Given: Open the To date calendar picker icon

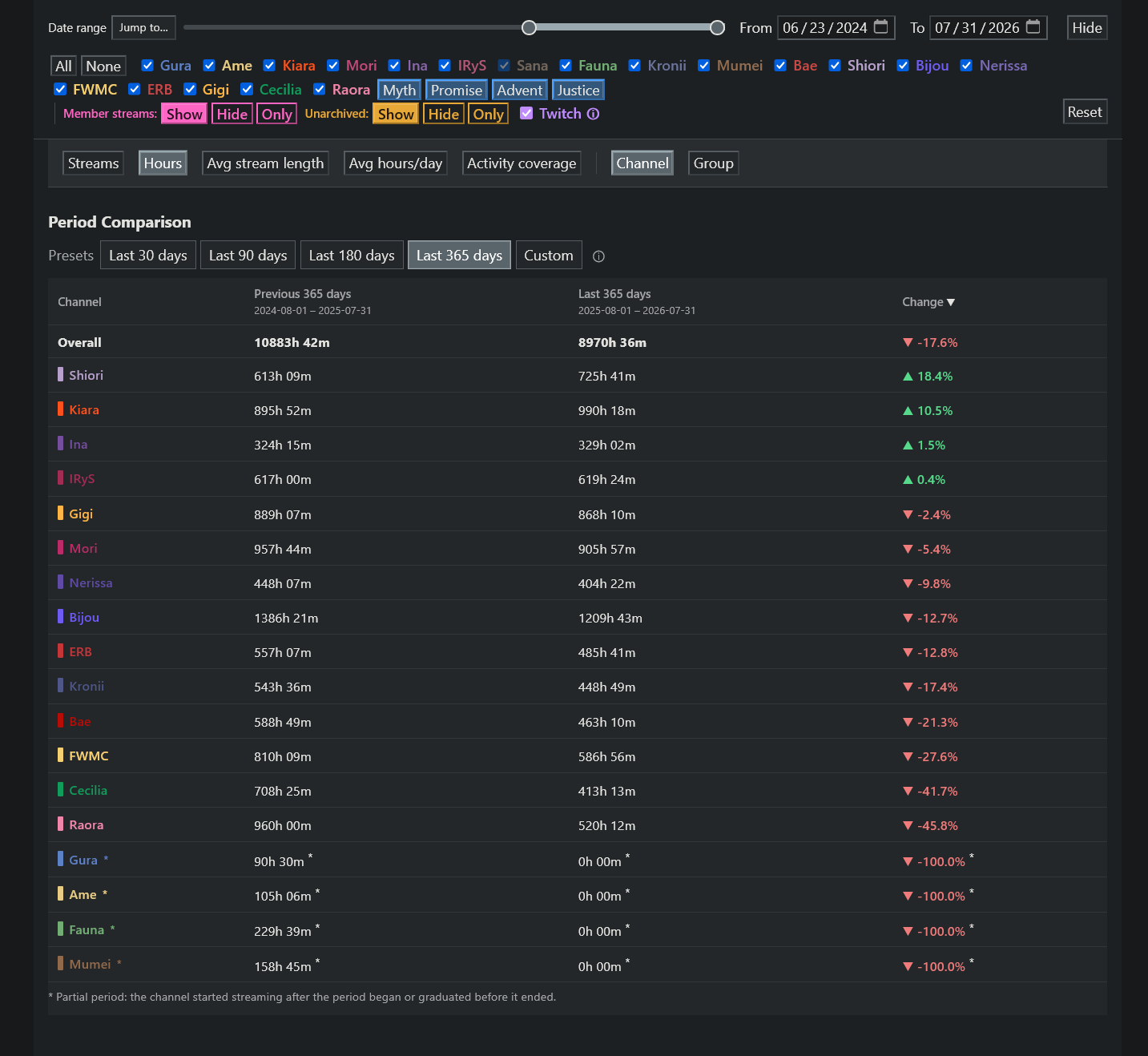Looking at the screenshot, I should pyautogui.click(x=1033, y=26).
